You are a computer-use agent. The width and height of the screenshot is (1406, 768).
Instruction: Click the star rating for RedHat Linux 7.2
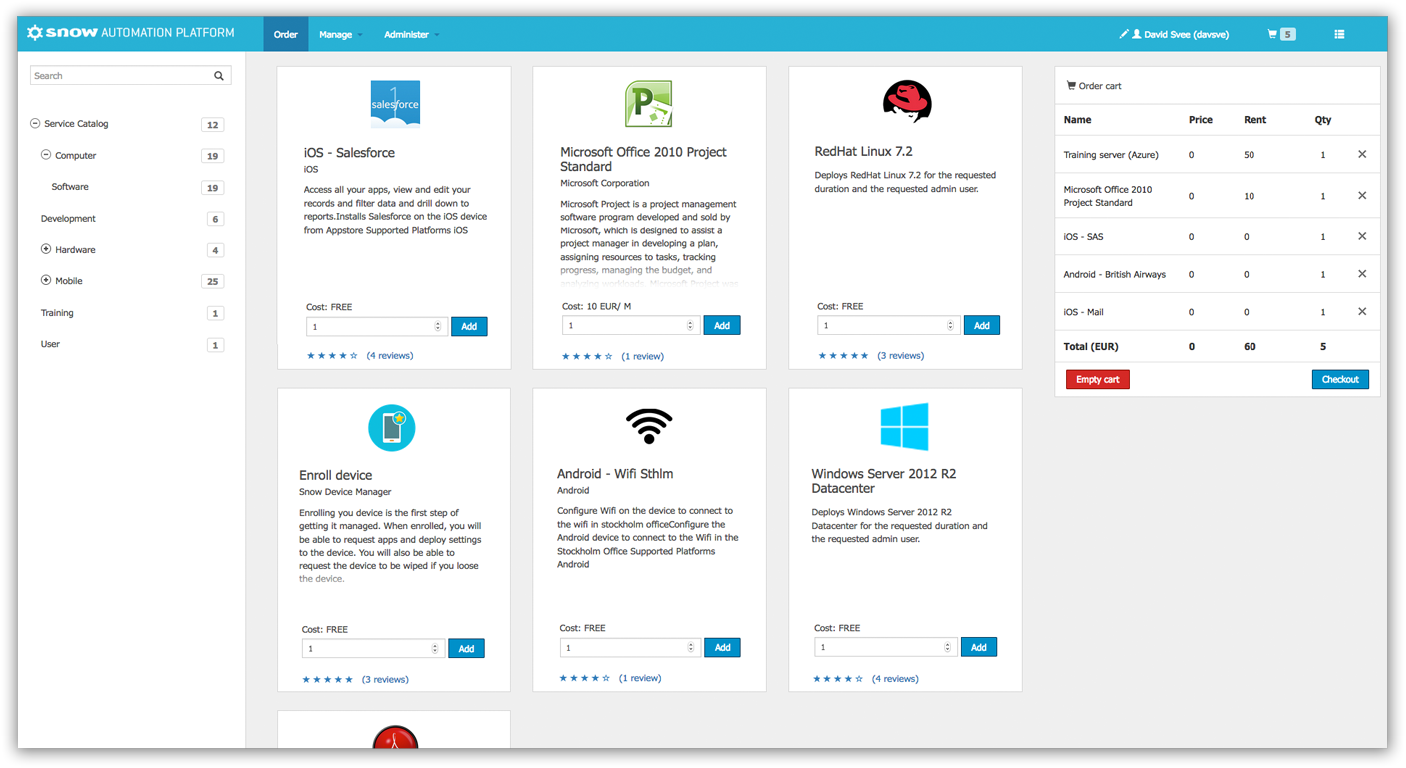[x=843, y=356]
